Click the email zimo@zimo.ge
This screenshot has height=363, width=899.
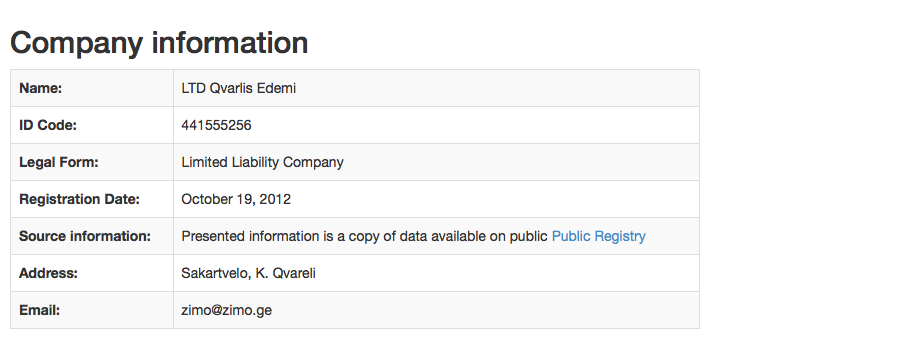pyautogui.click(x=226, y=310)
